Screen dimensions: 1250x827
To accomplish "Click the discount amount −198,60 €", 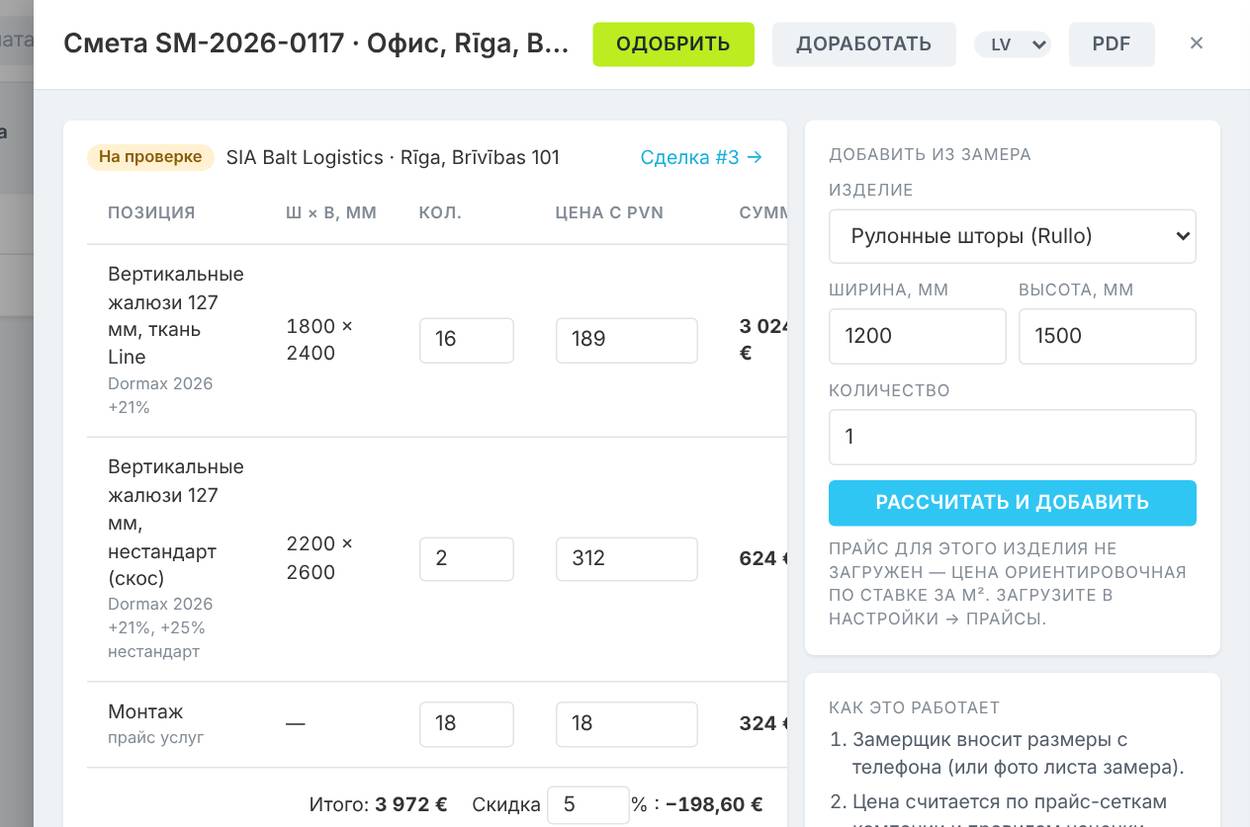I will [714, 804].
